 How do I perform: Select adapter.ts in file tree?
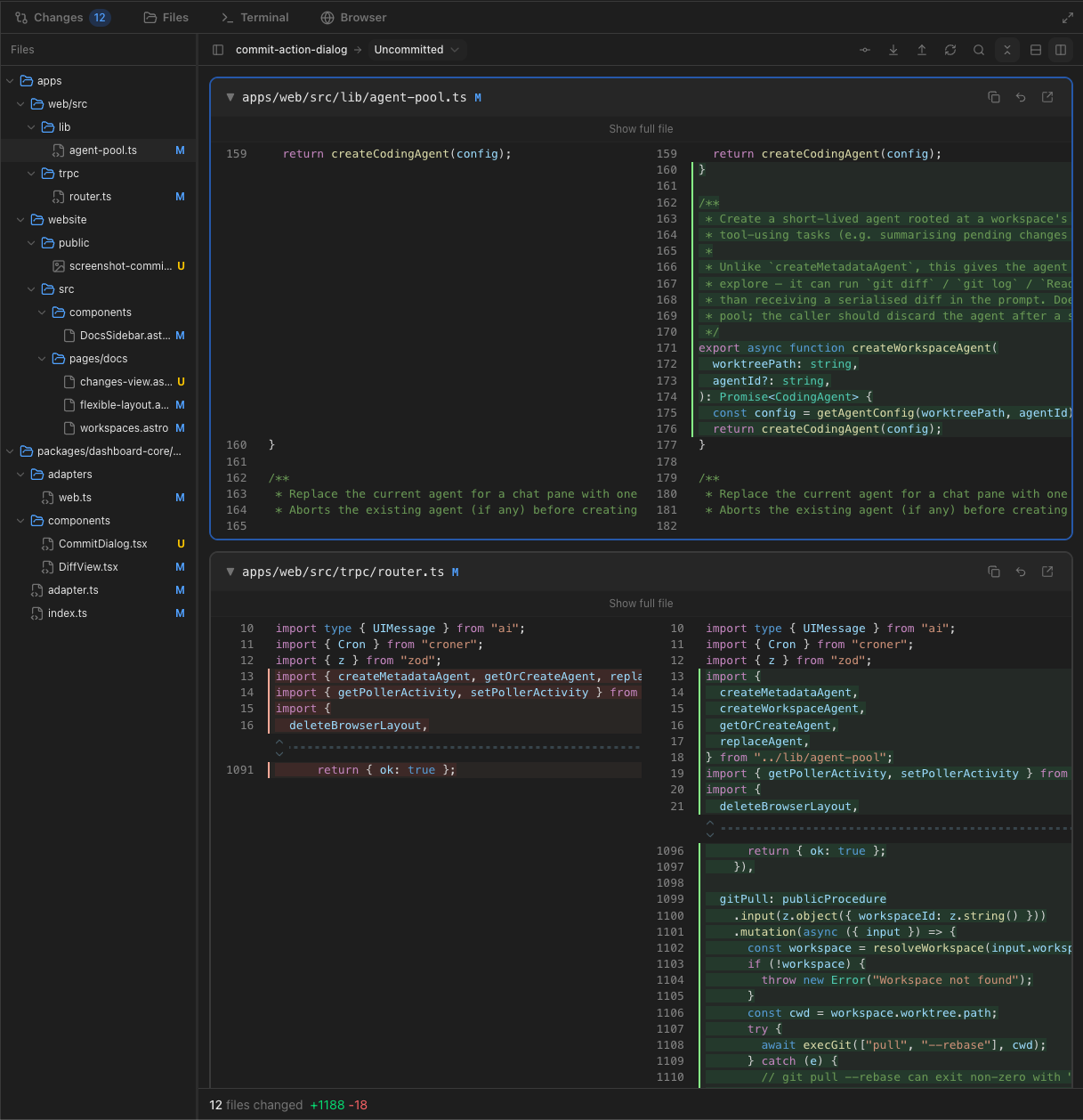point(98,590)
